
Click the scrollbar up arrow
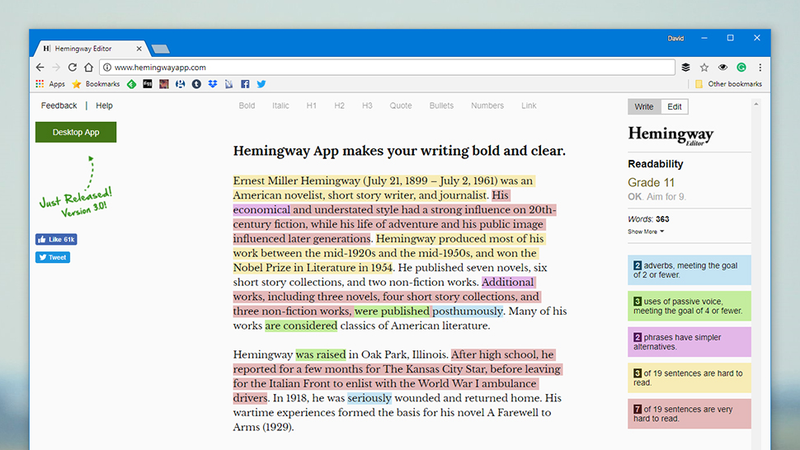tap(756, 105)
